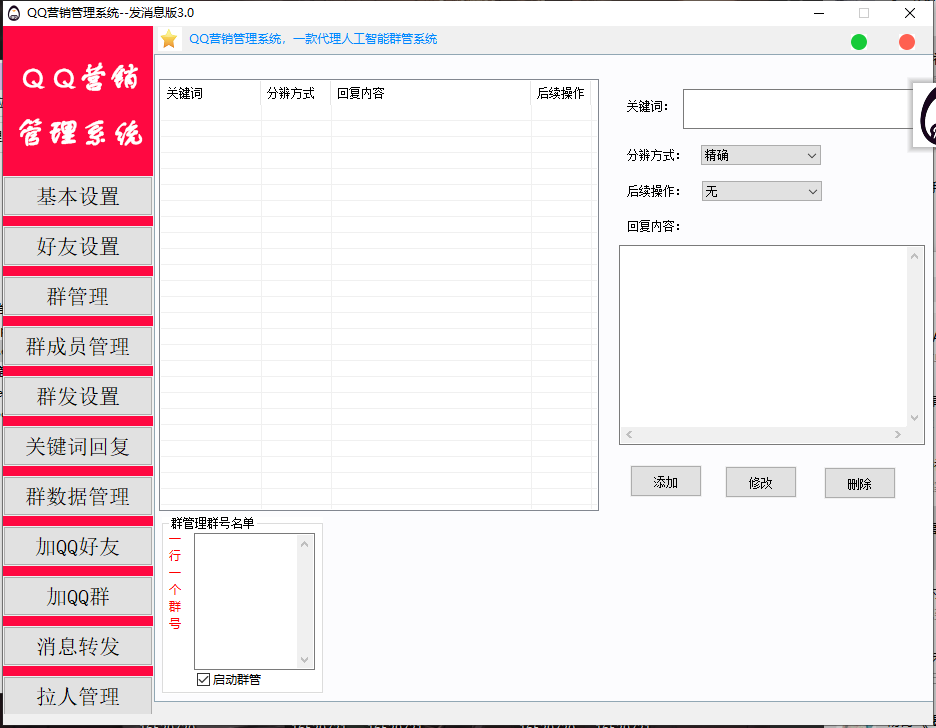Open the 拉人管理 section
Viewport: 936px width, 728px height.
(x=78, y=696)
